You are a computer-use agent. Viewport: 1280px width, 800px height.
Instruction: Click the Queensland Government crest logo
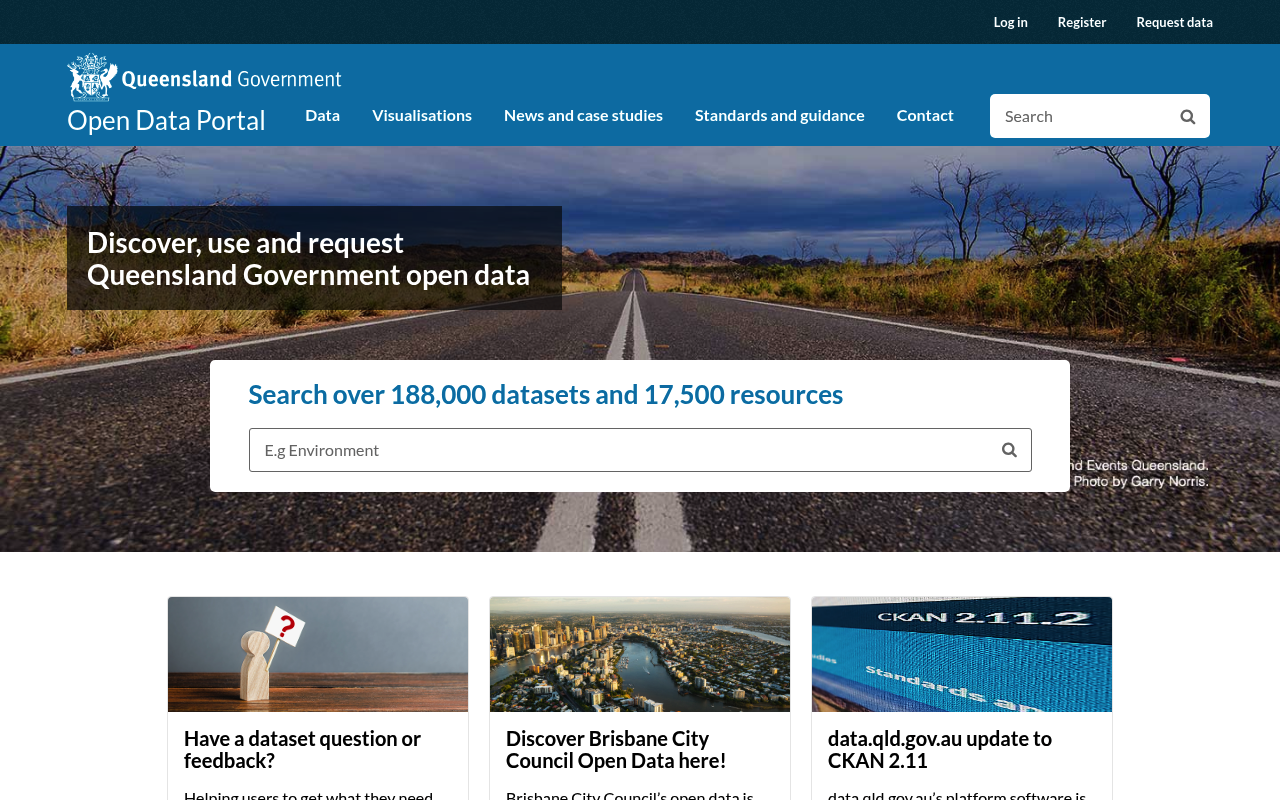(x=204, y=77)
